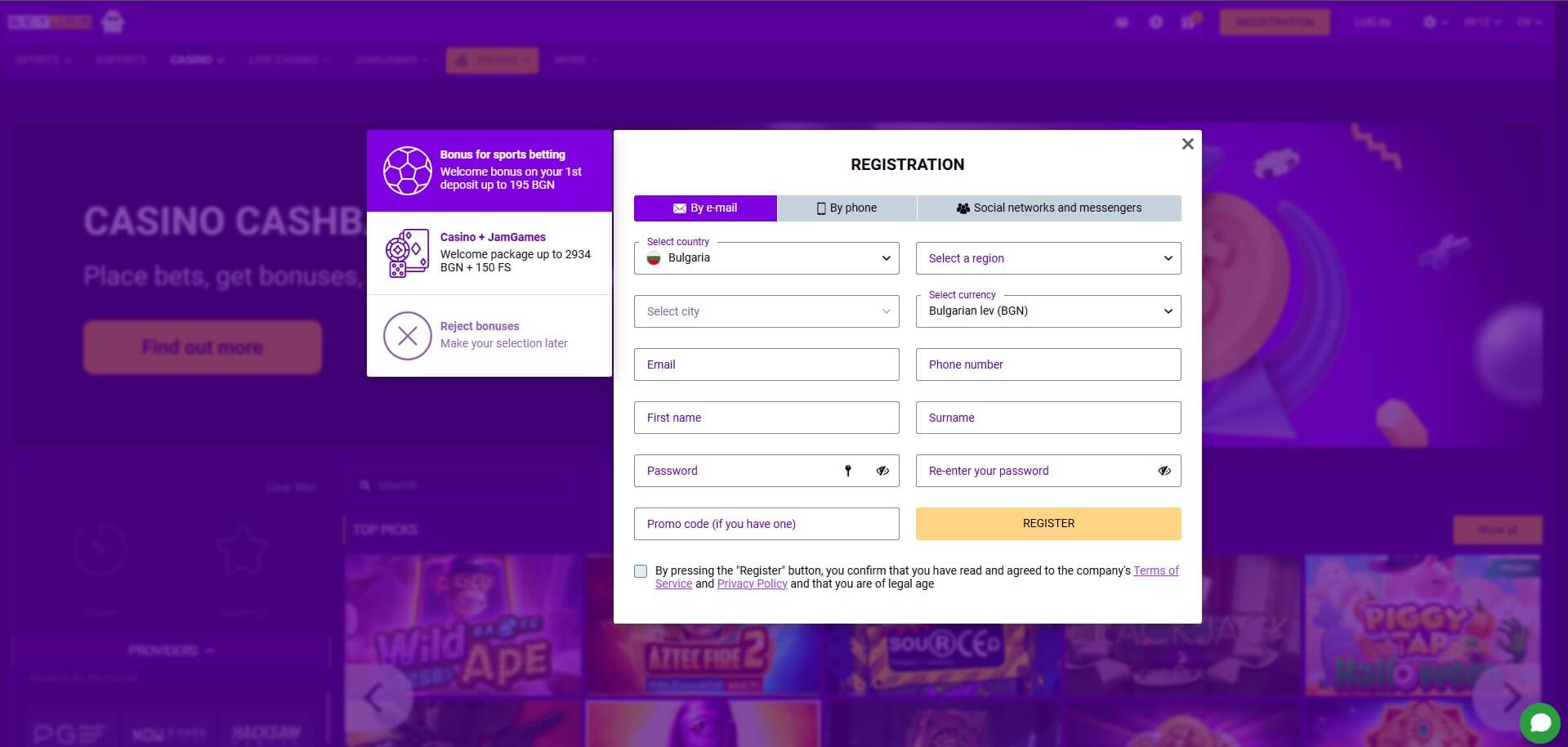
Task: Open the Select city dropdown
Action: pos(766,311)
